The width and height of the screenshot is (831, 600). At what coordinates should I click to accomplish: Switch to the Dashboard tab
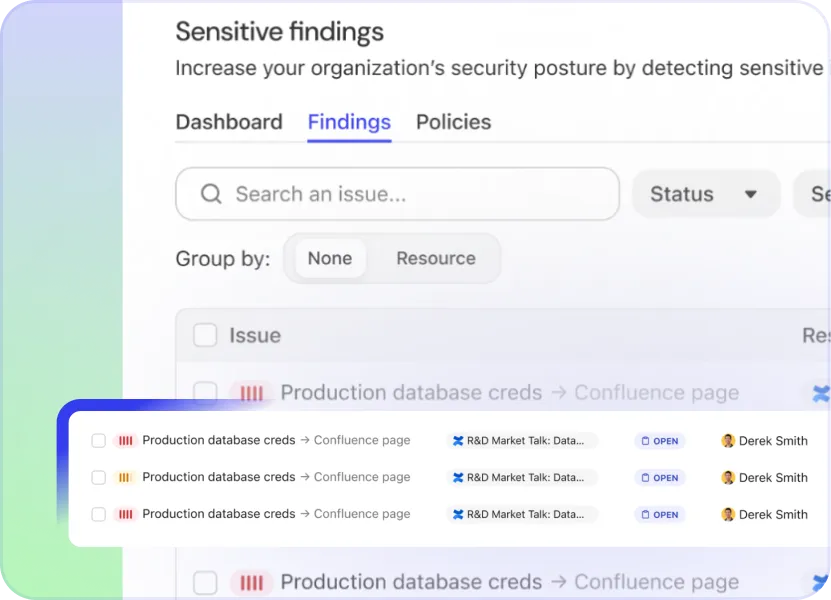click(x=229, y=122)
